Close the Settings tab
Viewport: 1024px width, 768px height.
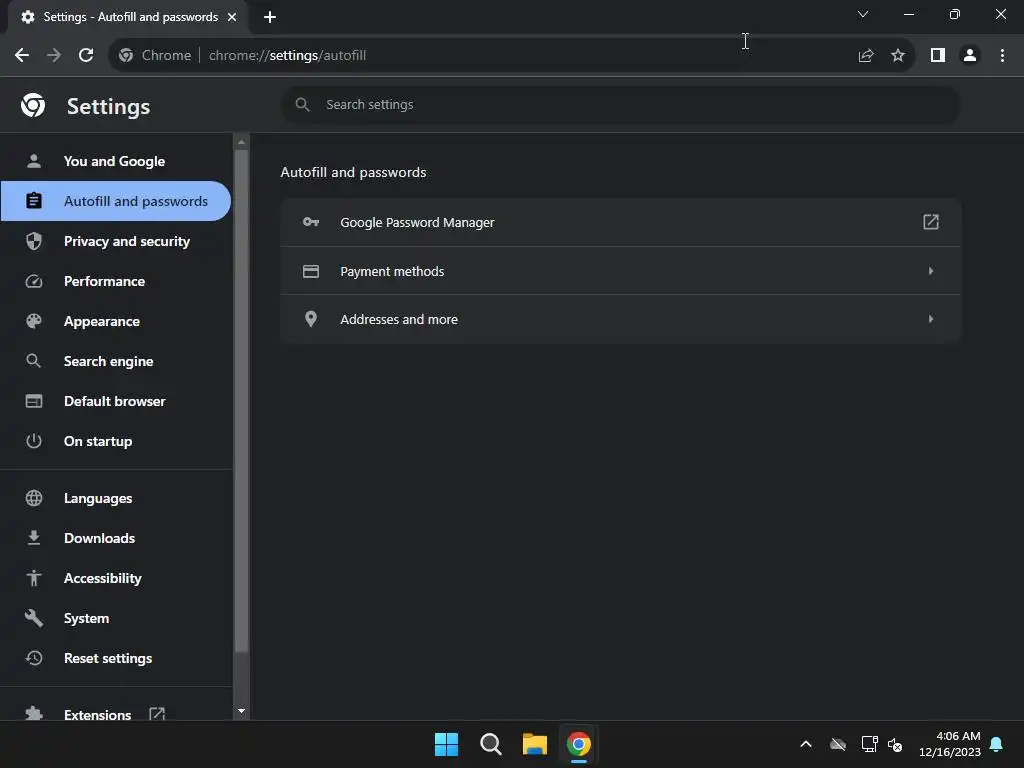[232, 17]
